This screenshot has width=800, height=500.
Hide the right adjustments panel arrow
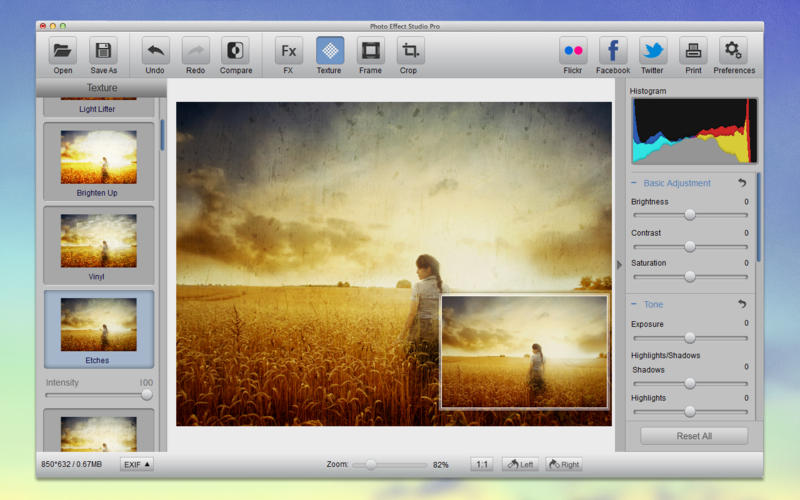tap(619, 264)
